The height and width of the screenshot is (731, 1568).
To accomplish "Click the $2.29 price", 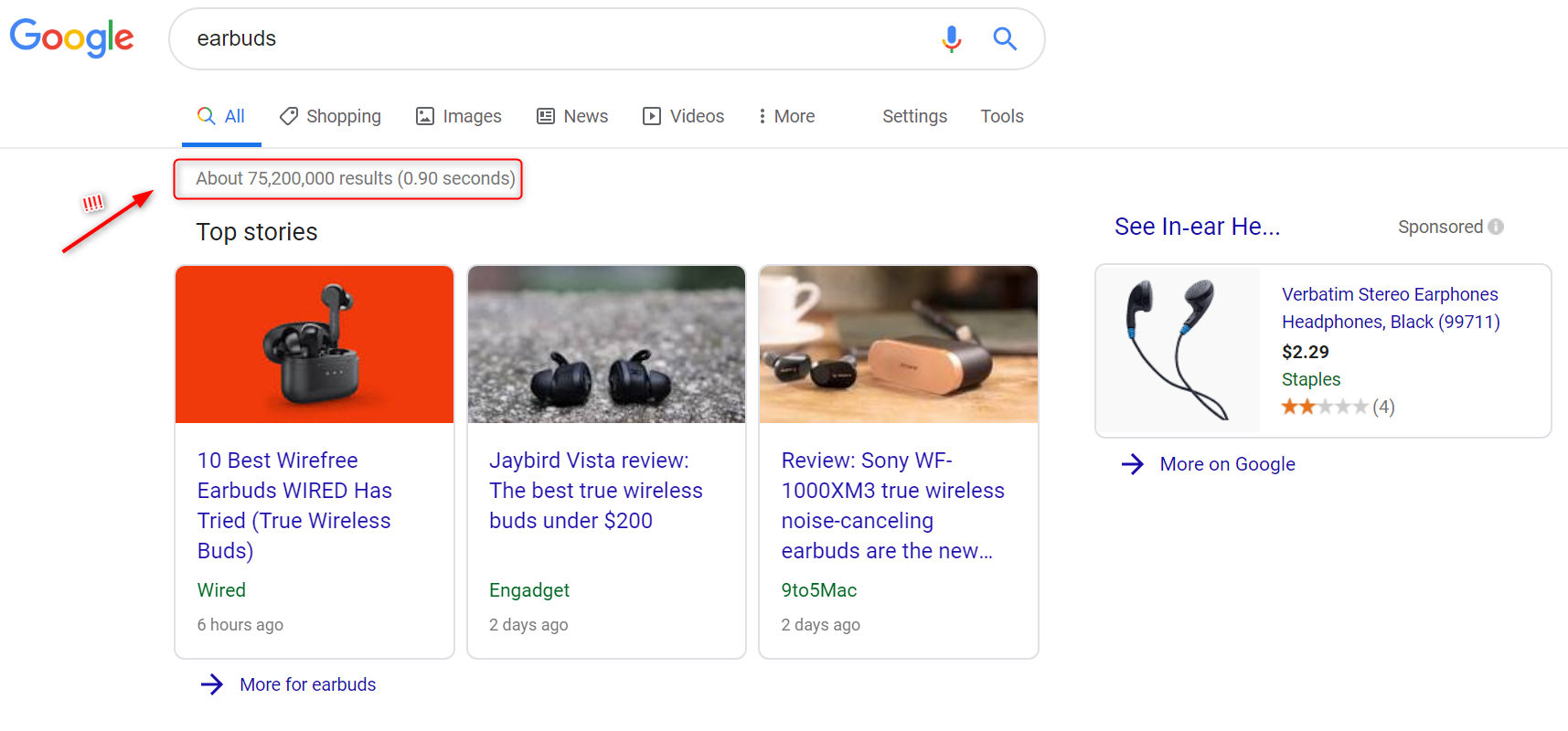I will pyautogui.click(x=1306, y=352).
